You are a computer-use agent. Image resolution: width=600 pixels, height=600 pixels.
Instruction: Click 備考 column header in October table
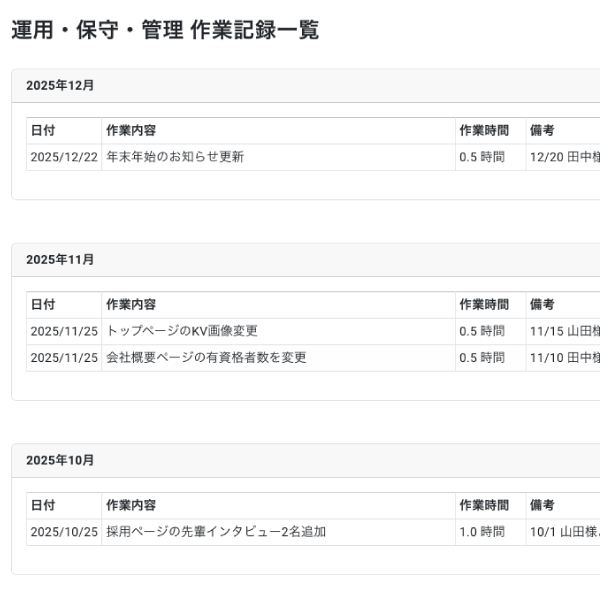542,506
